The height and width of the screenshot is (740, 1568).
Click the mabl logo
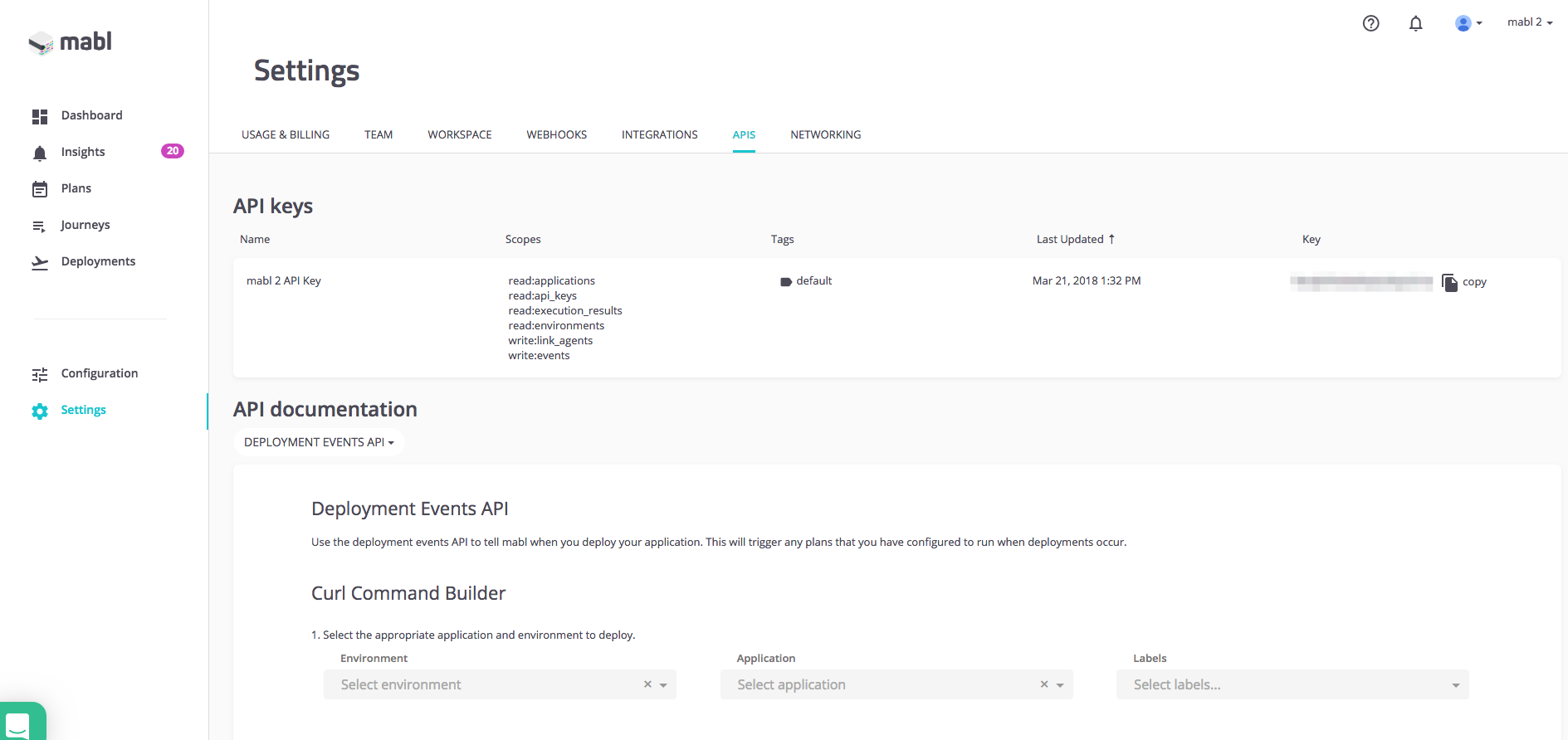click(x=71, y=42)
